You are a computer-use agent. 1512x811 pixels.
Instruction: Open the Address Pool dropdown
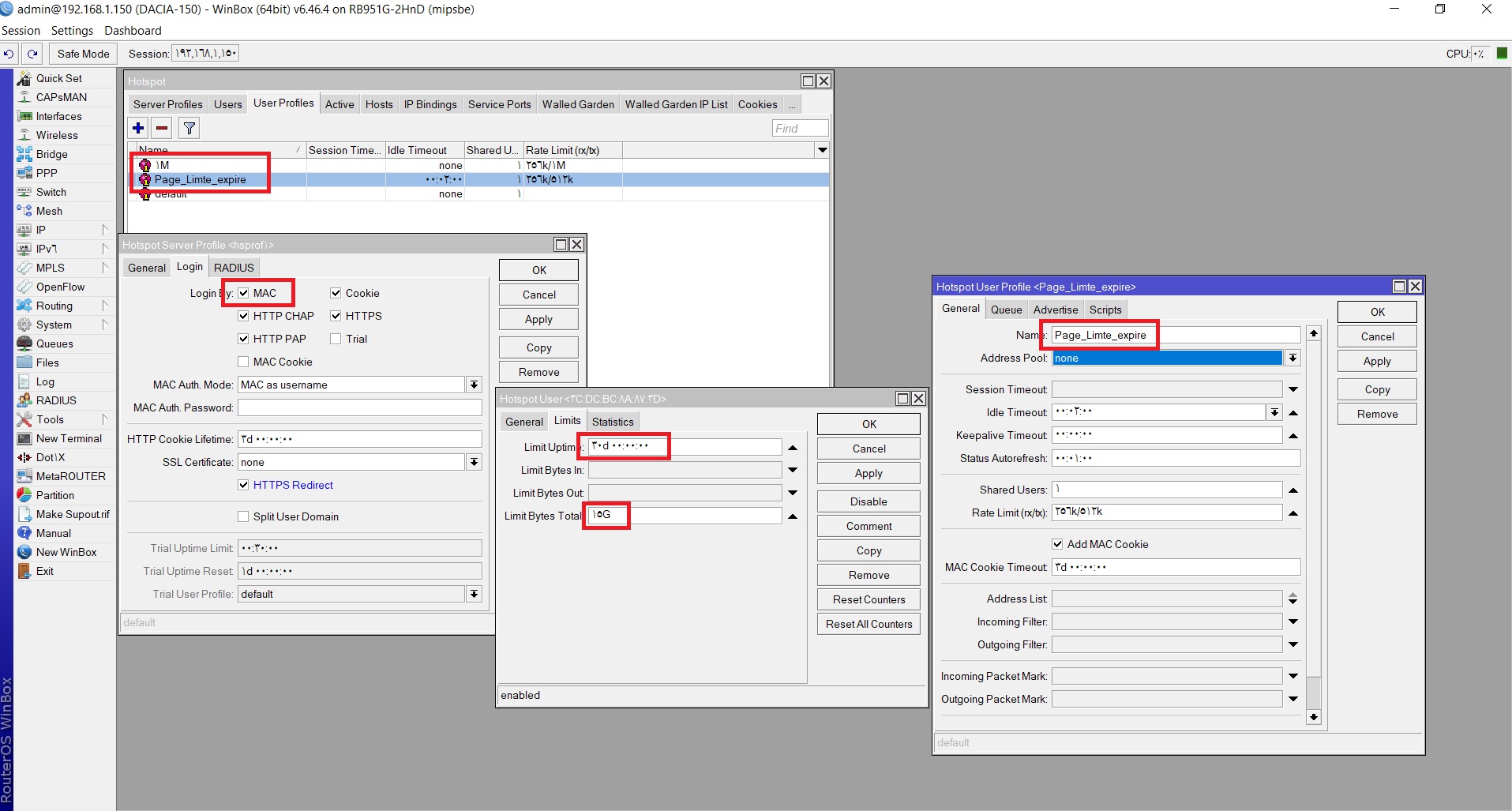click(x=1293, y=358)
